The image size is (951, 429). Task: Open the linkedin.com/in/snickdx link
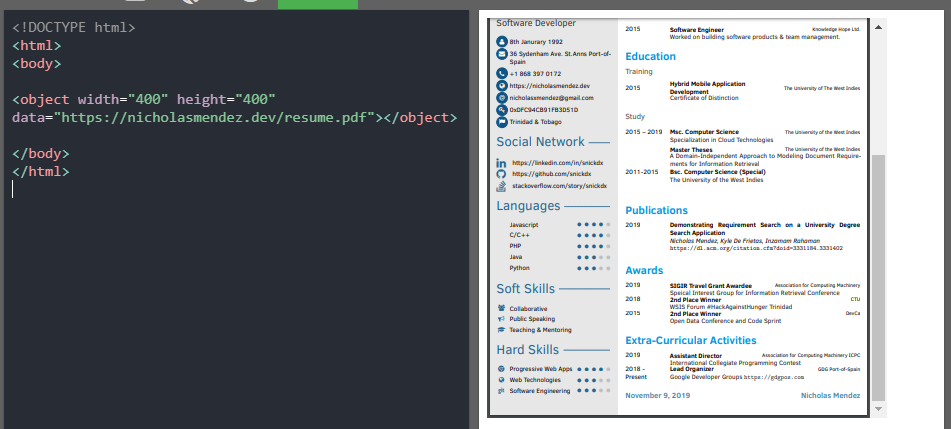tap(557, 163)
